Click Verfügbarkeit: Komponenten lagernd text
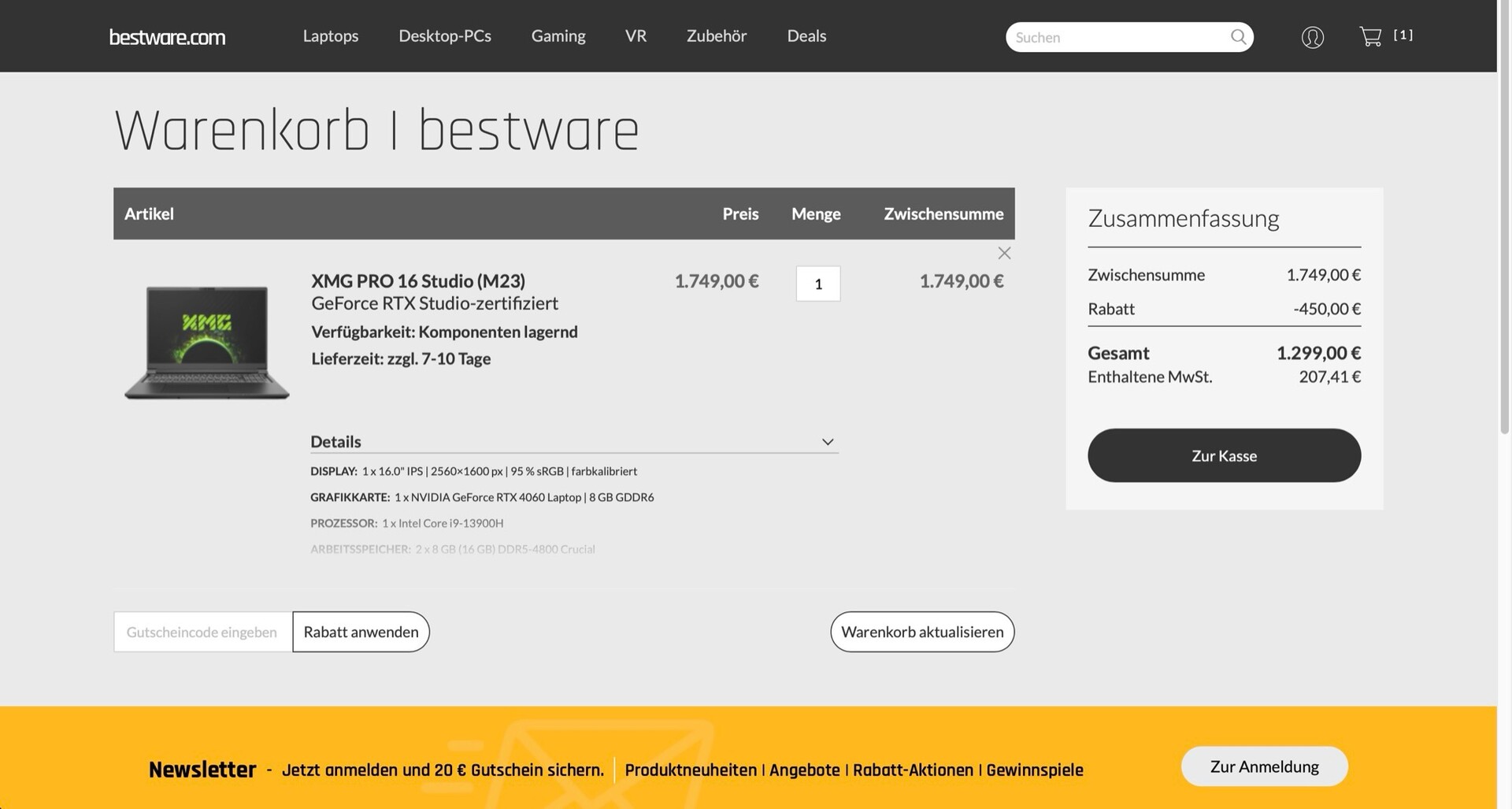1512x809 pixels. click(444, 332)
